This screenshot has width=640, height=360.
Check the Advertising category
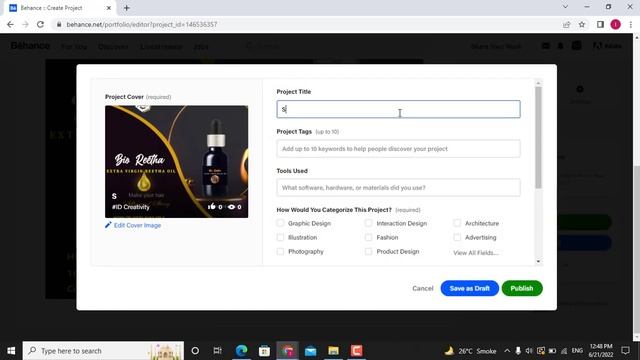[x=457, y=237]
